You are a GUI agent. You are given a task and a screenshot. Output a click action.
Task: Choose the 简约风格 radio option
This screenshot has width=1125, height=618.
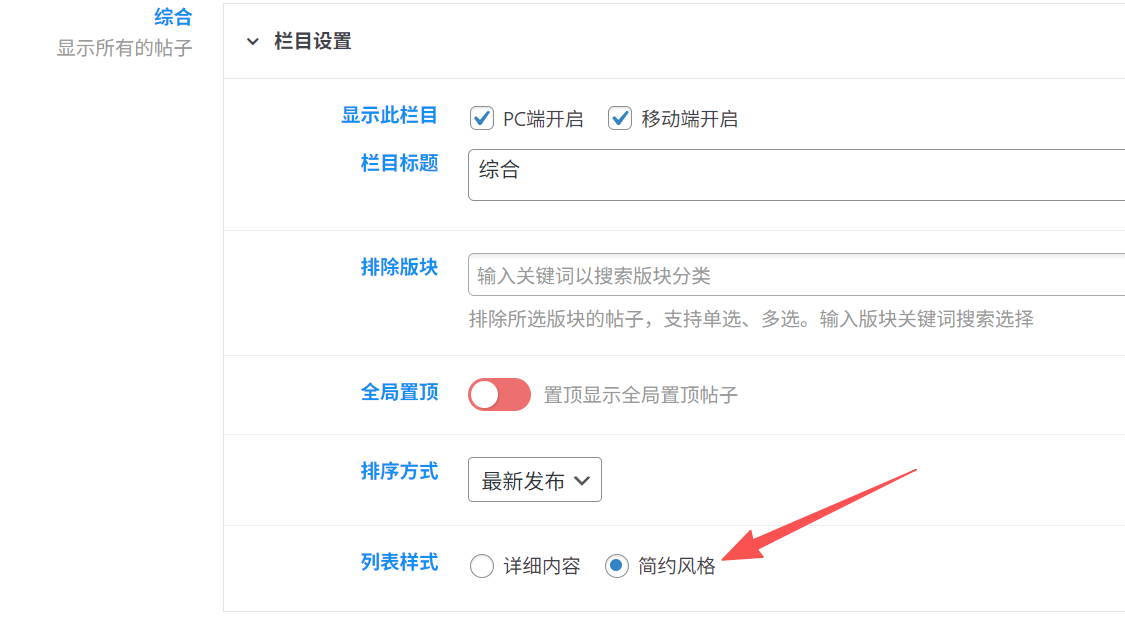(617, 566)
